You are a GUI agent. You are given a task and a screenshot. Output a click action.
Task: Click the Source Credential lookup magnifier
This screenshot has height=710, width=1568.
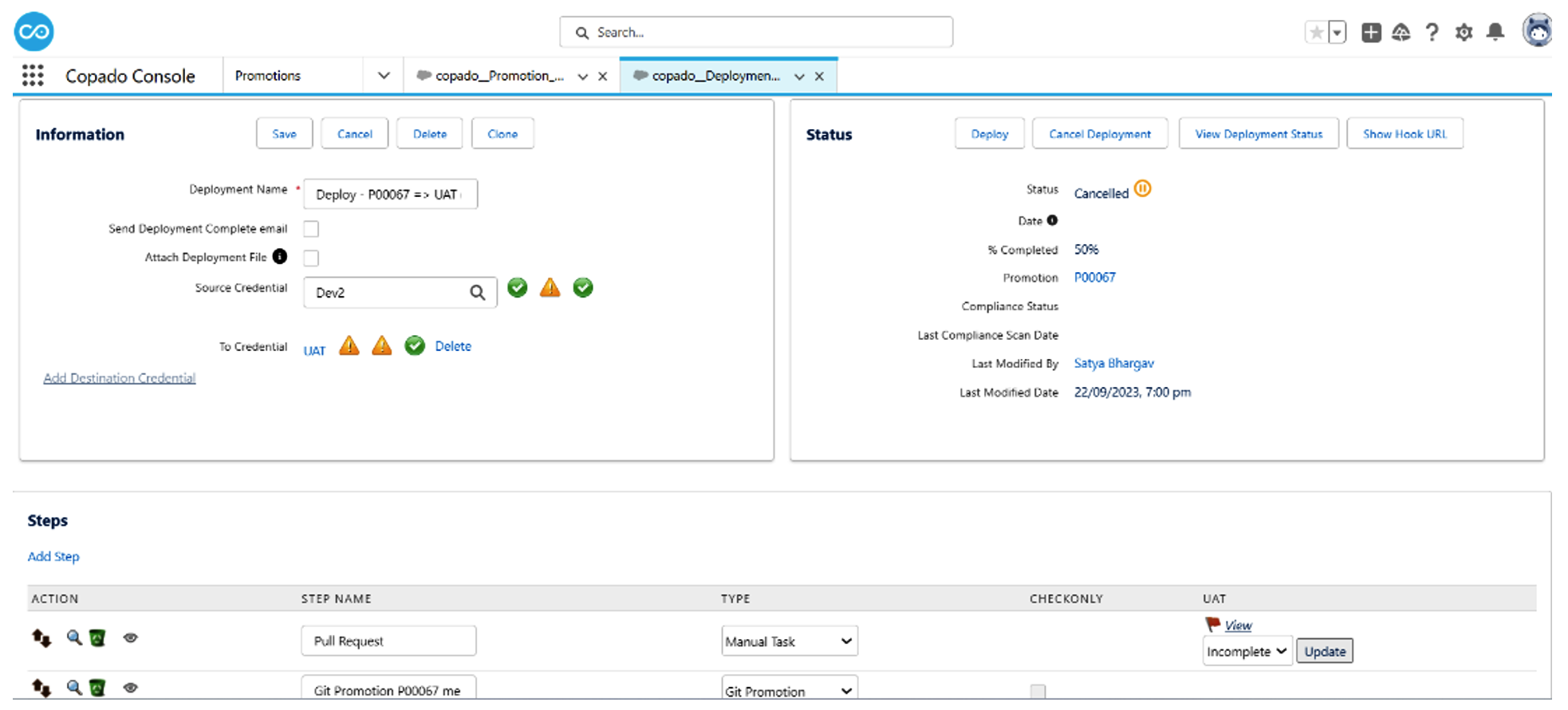pyautogui.click(x=478, y=293)
